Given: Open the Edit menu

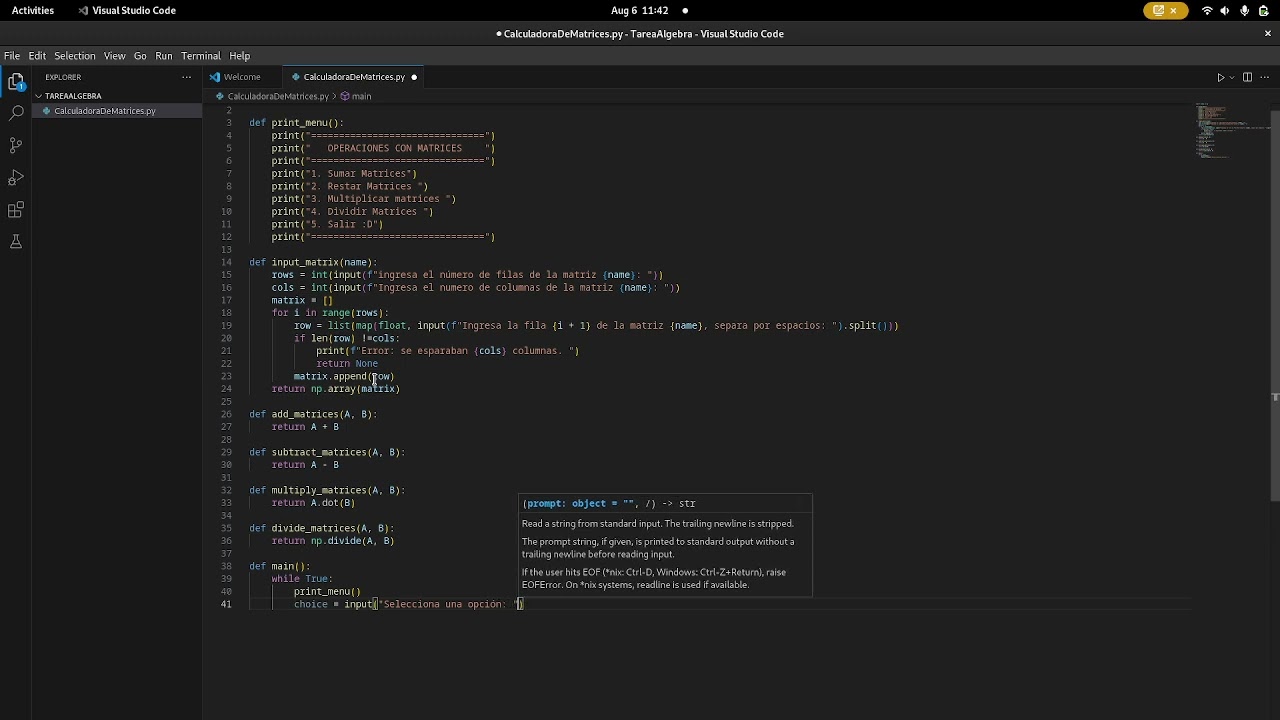Looking at the screenshot, I should (37, 56).
